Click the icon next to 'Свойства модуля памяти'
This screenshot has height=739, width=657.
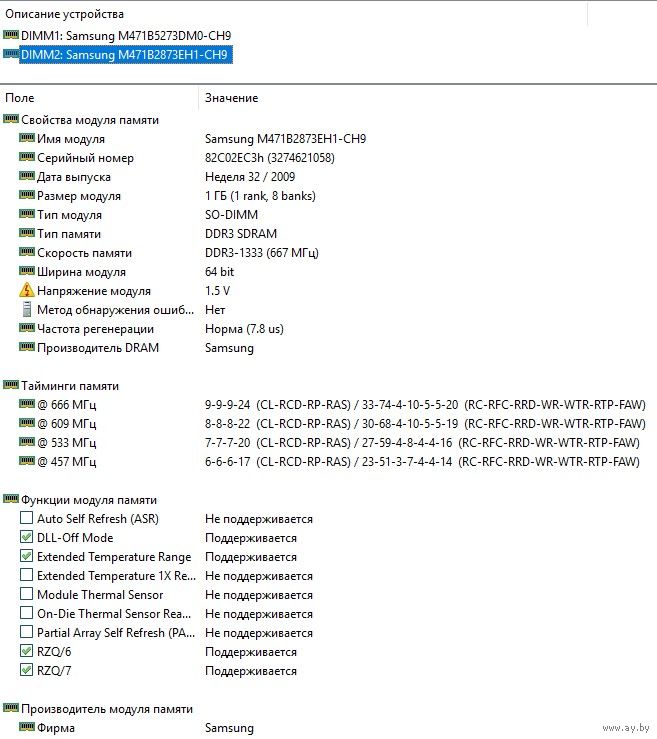(11, 118)
